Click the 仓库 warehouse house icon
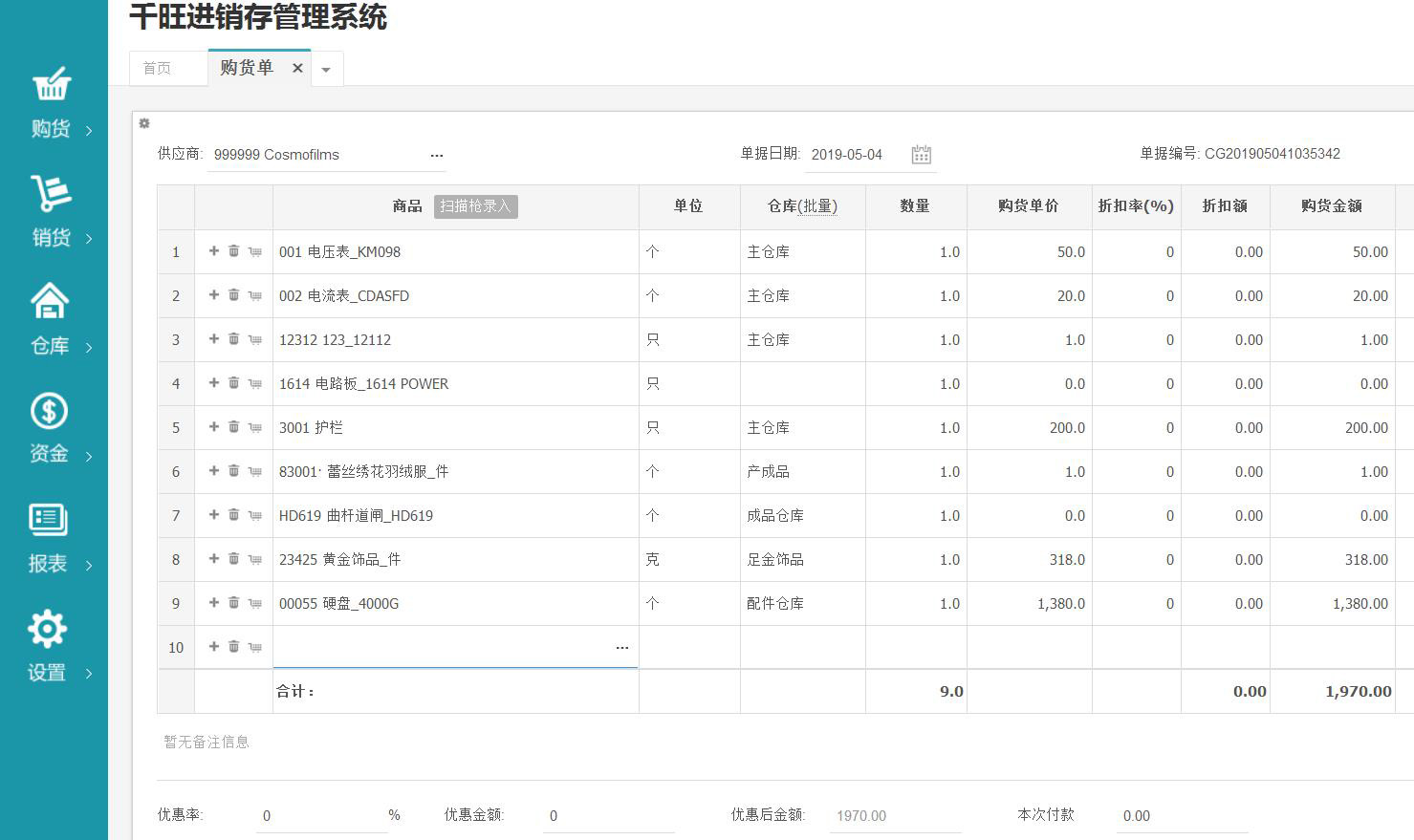The height and width of the screenshot is (840, 1414). pos(50,301)
